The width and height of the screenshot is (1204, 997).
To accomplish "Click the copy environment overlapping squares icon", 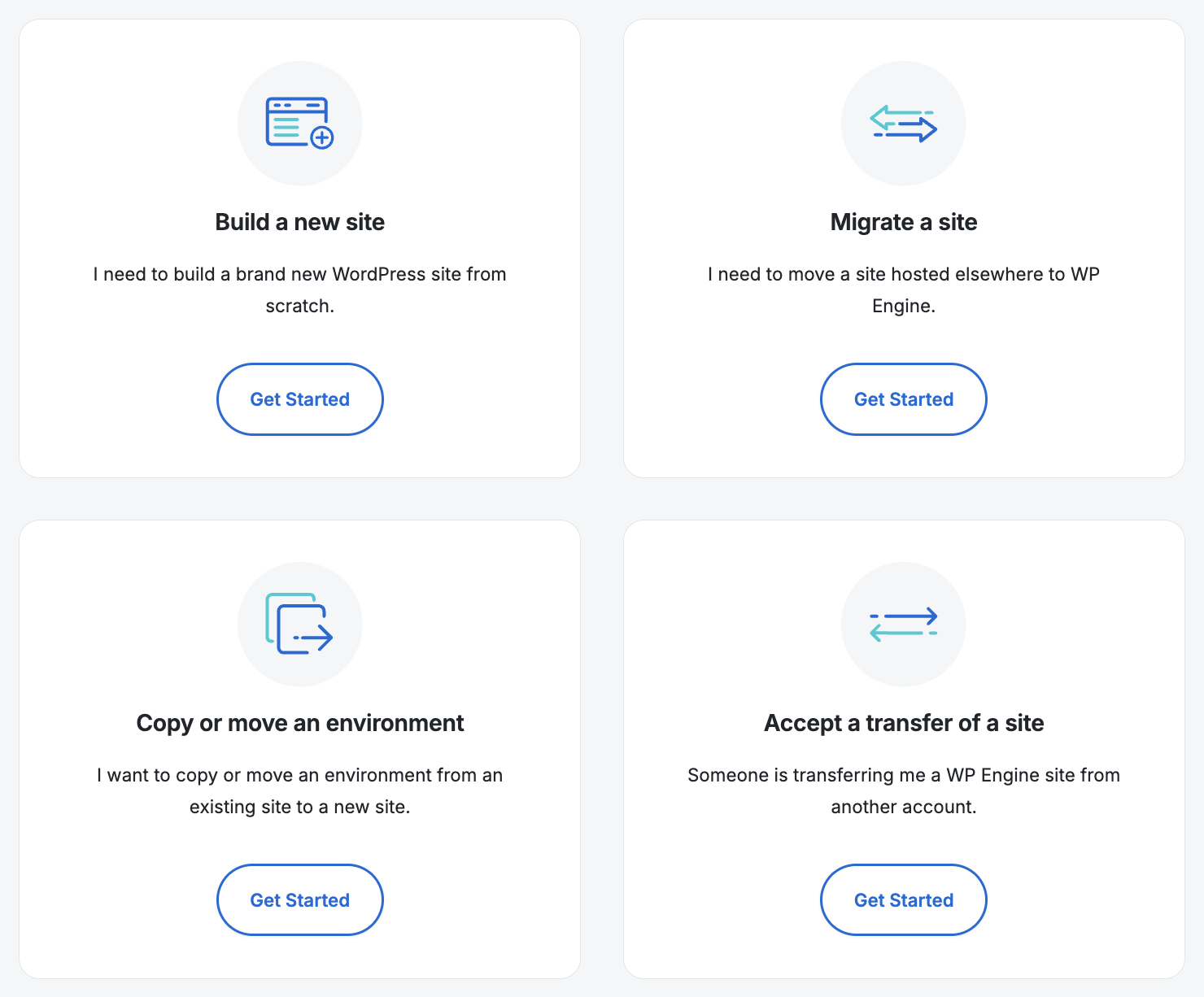I will coord(299,624).
